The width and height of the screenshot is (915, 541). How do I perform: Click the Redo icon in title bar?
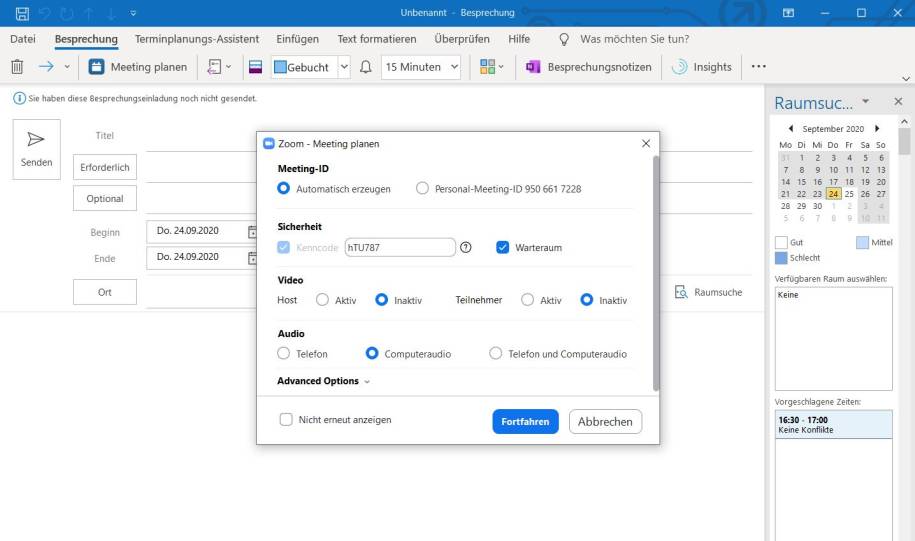67,13
